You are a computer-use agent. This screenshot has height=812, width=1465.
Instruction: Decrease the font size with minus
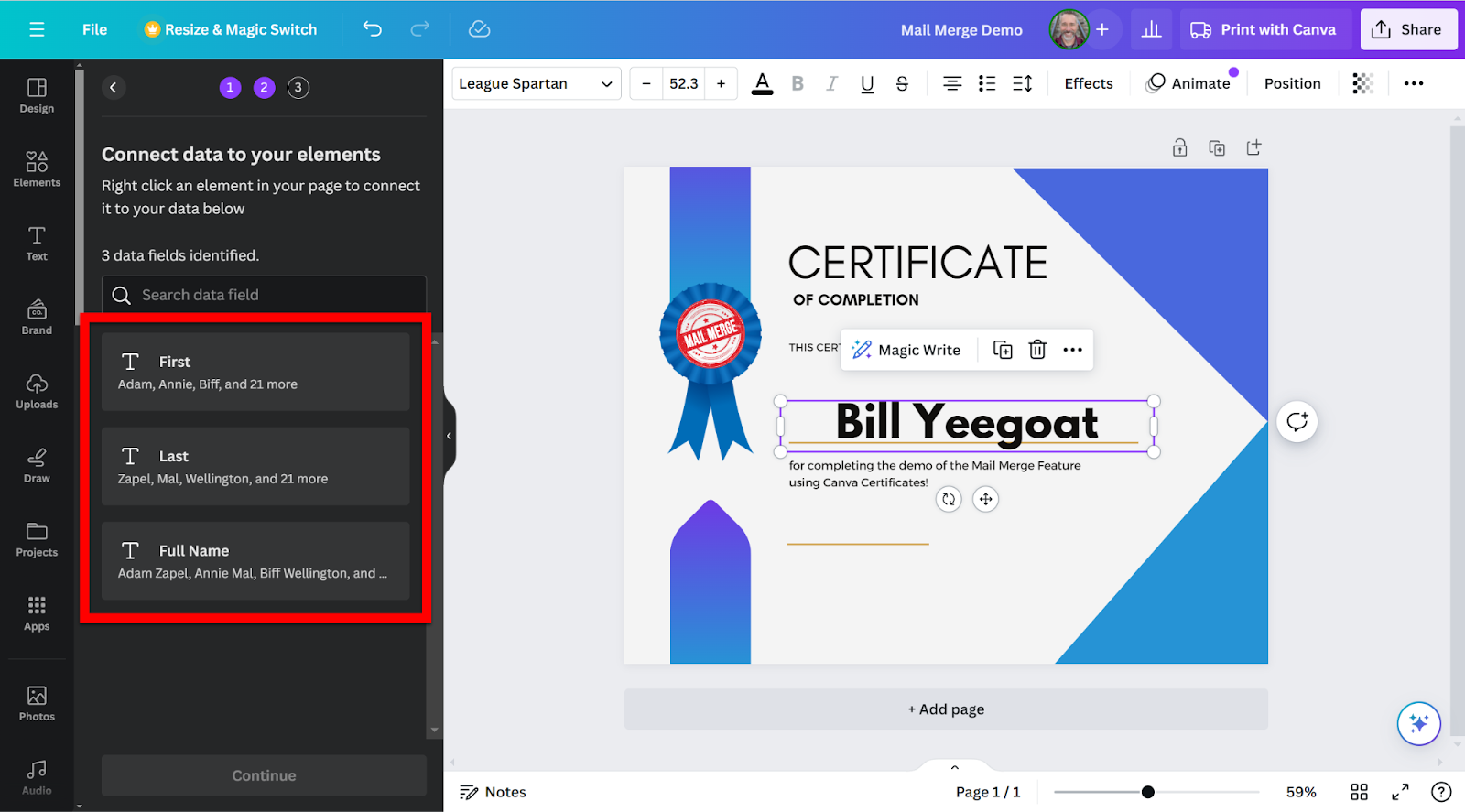(646, 83)
